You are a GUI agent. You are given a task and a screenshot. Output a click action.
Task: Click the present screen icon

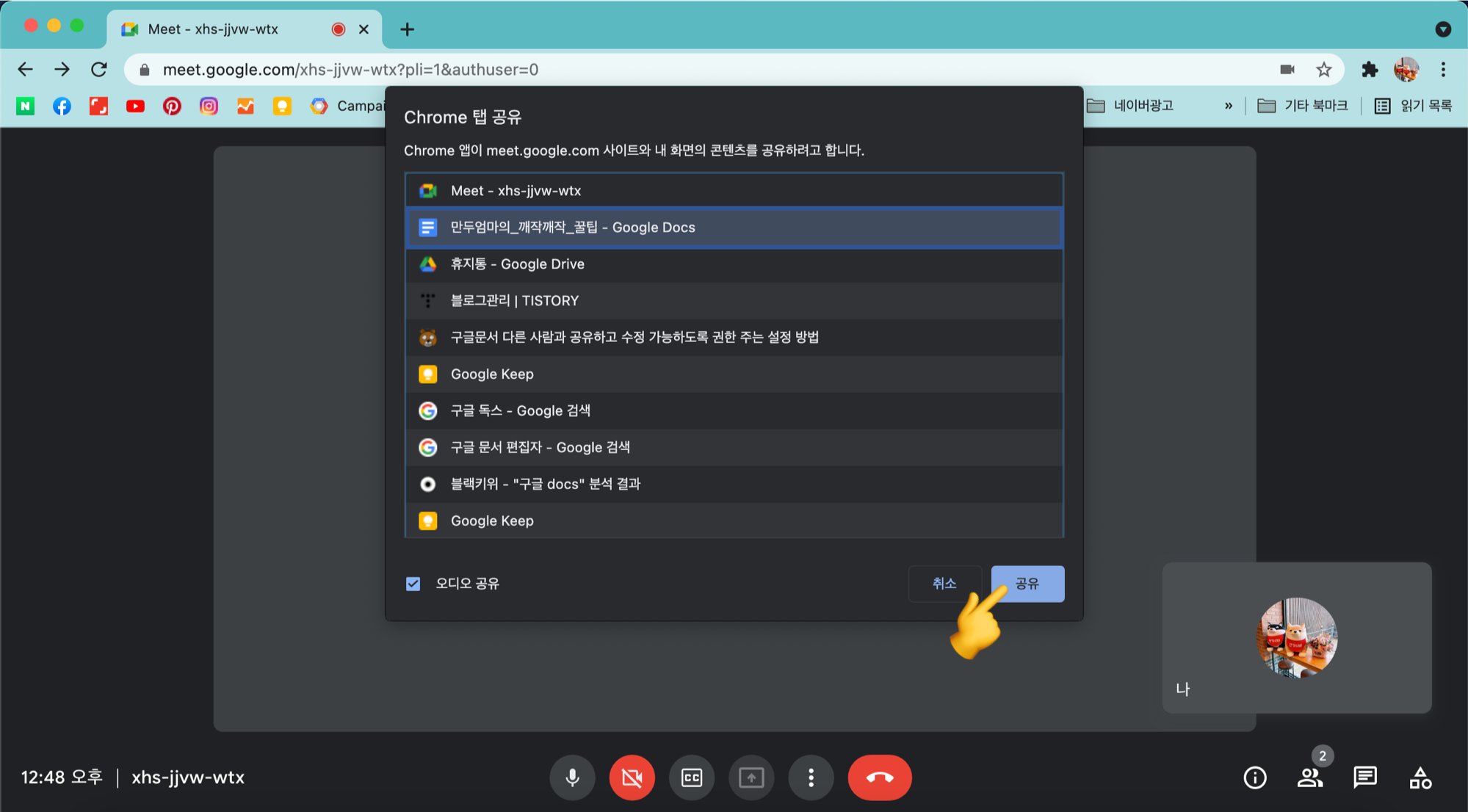(751, 777)
